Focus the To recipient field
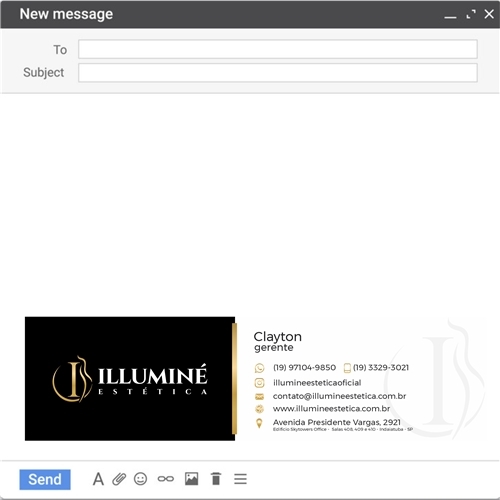This screenshot has width=500, height=500. pyautogui.click(x=278, y=49)
